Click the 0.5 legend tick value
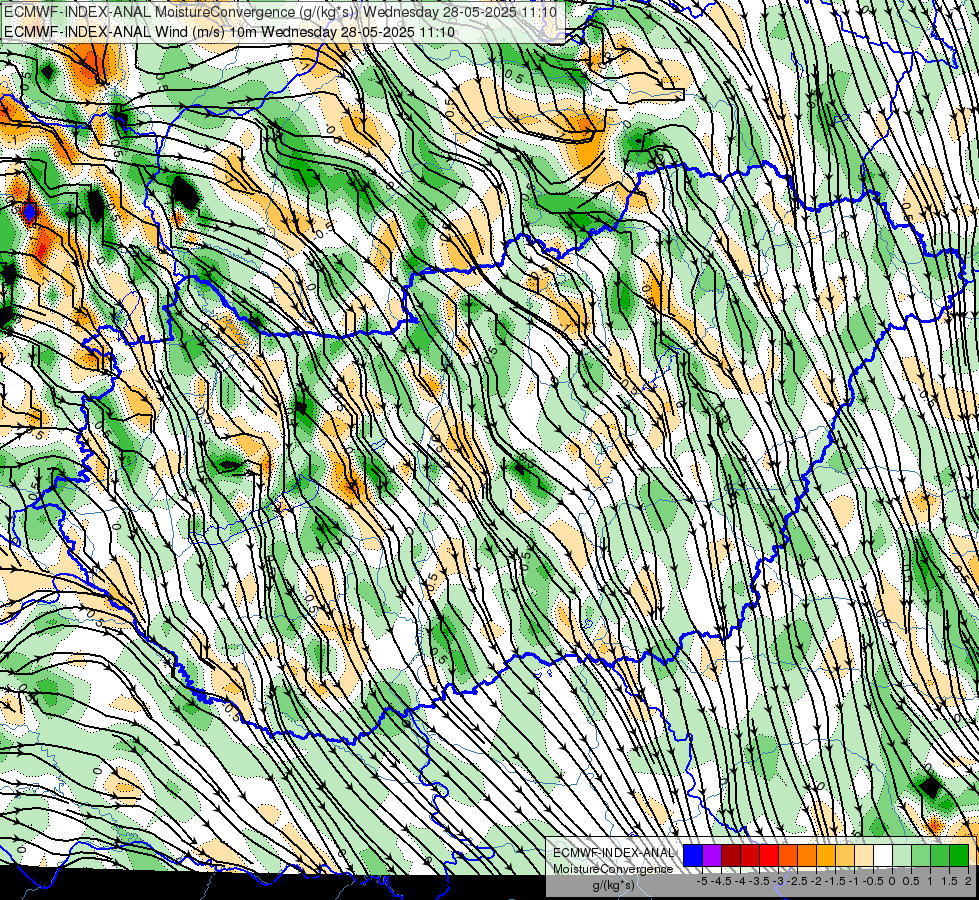The width and height of the screenshot is (979, 900). coord(911,881)
